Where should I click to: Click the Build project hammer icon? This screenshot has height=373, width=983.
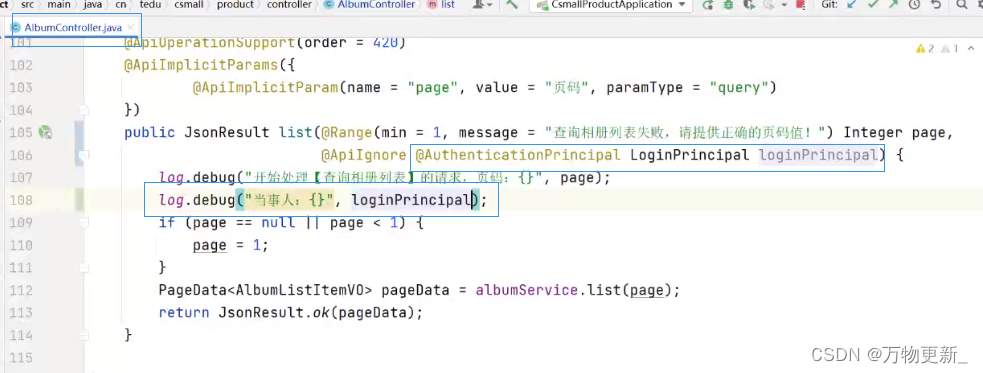click(512, 4)
